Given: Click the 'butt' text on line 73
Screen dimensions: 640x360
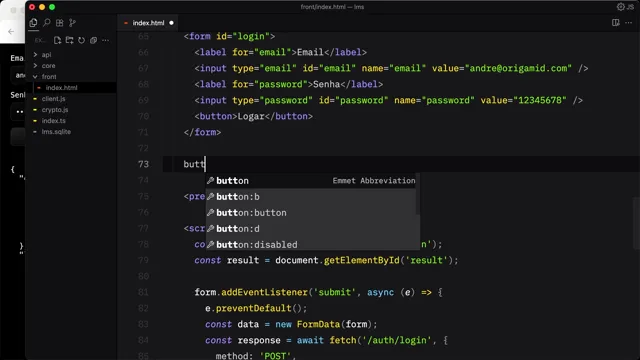Looking at the screenshot, I should [x=194, y=164].
